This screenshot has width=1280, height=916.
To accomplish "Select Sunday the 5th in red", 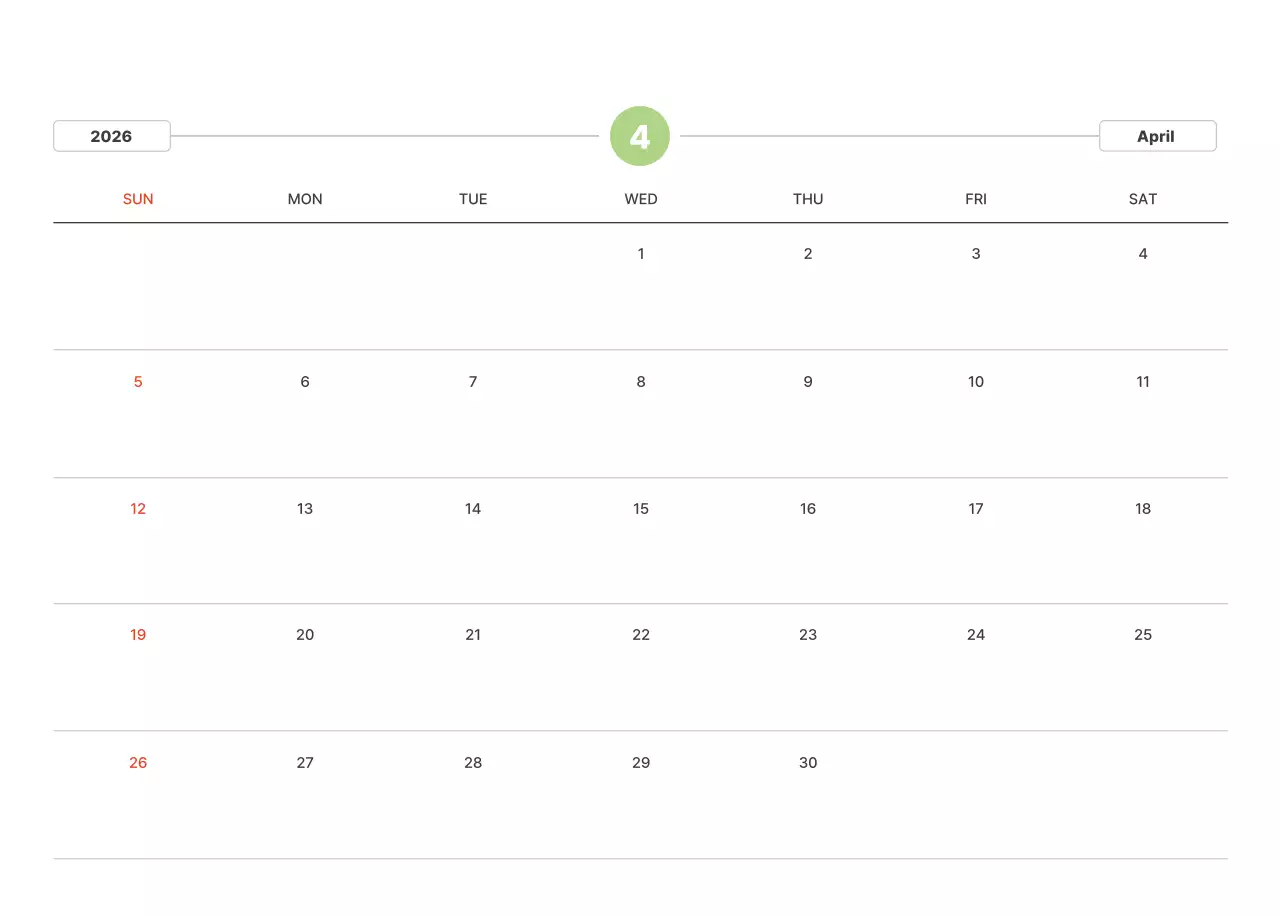I will (138, 382).
